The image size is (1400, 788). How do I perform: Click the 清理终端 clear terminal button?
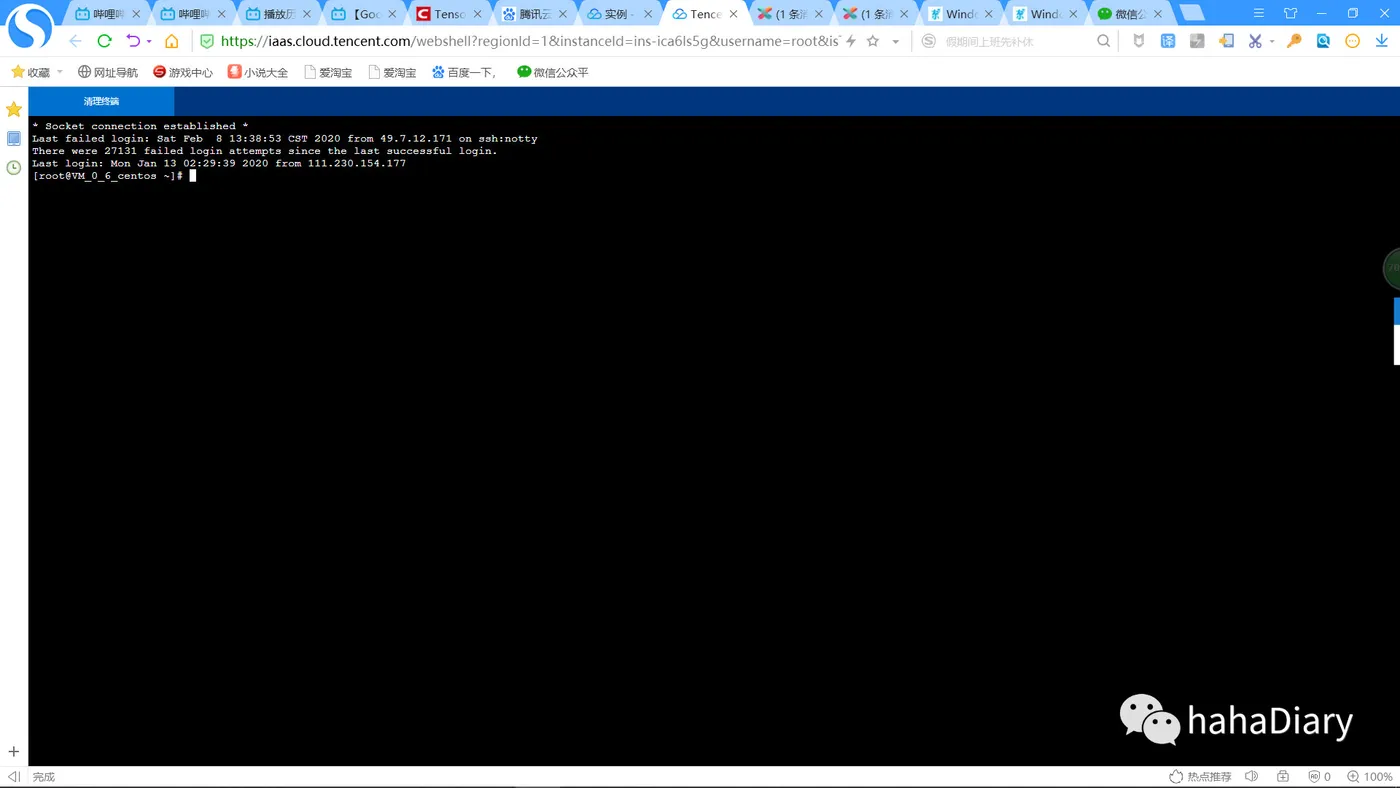point(101,101)
